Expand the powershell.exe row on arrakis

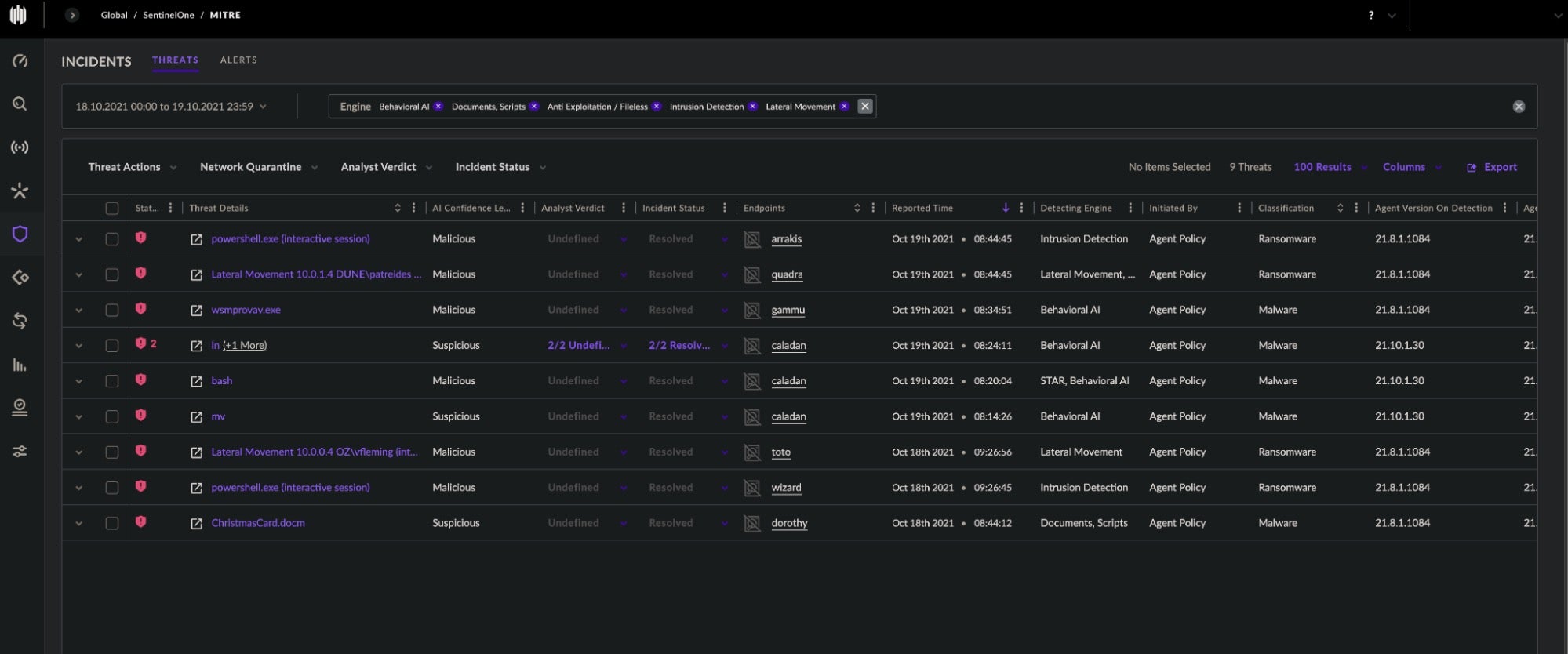[78, 239]
